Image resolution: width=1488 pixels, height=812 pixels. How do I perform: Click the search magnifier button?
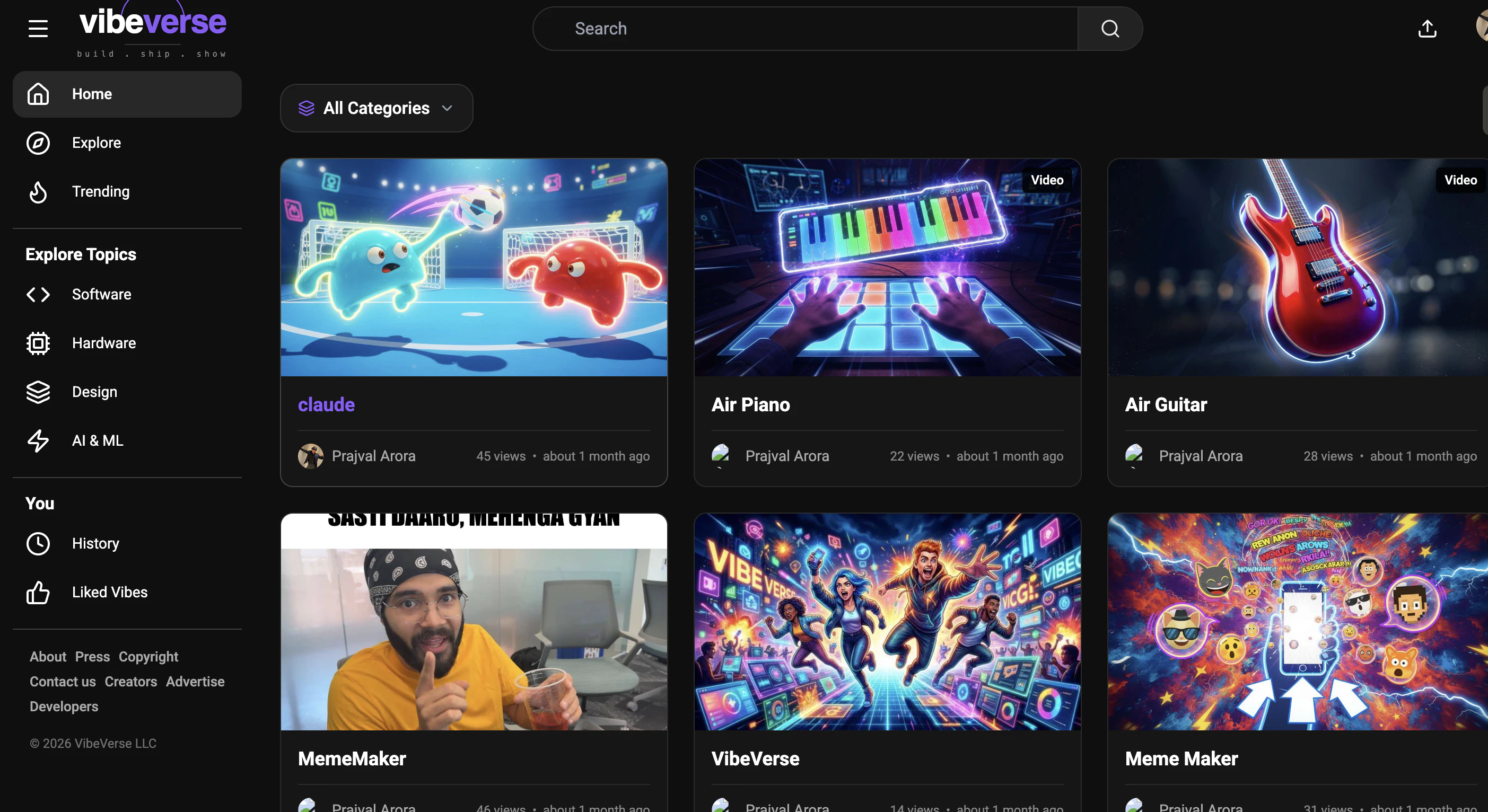[1110, 28]
